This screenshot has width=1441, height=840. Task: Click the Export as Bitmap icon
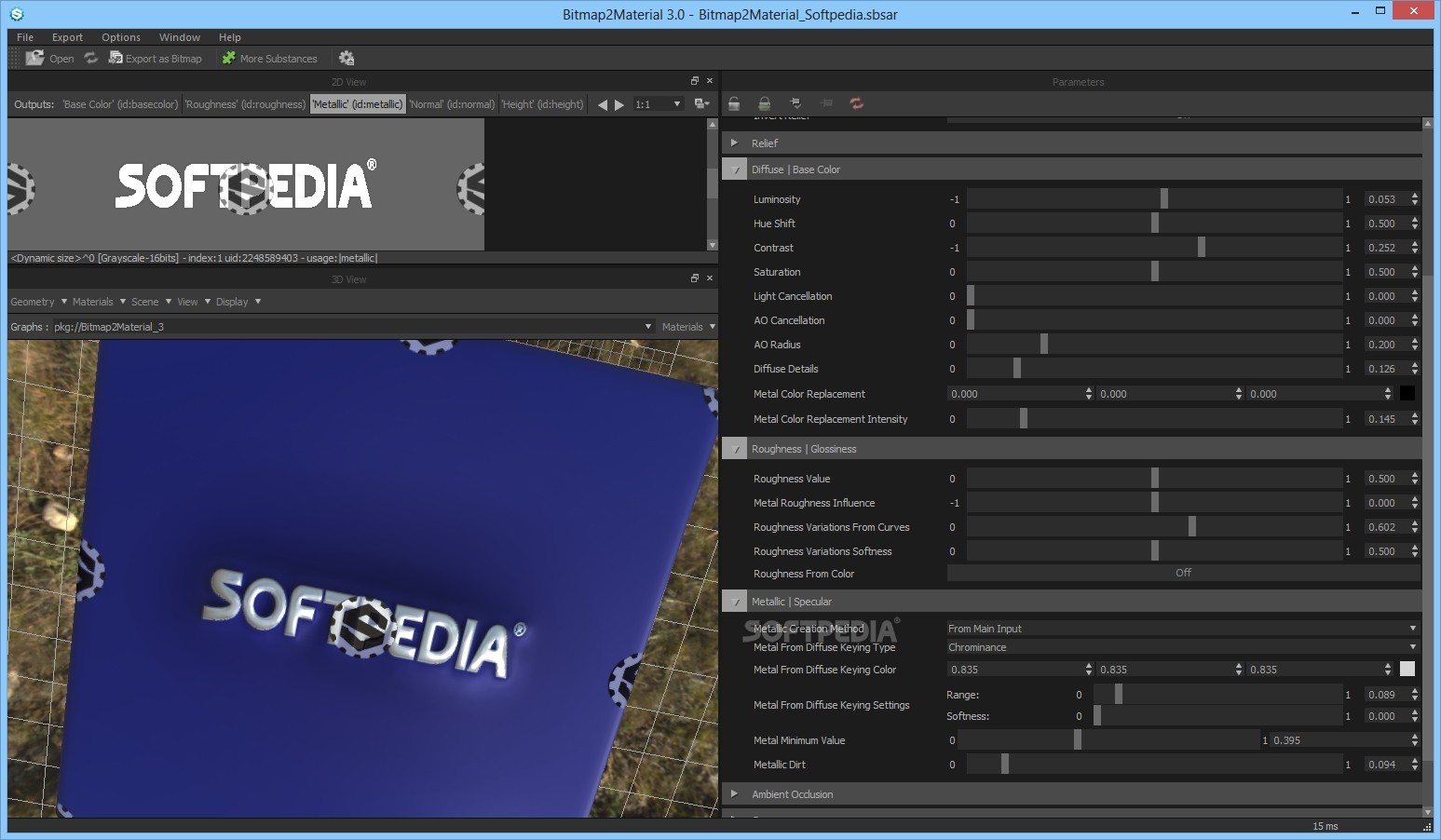click(x=116, y=58)
